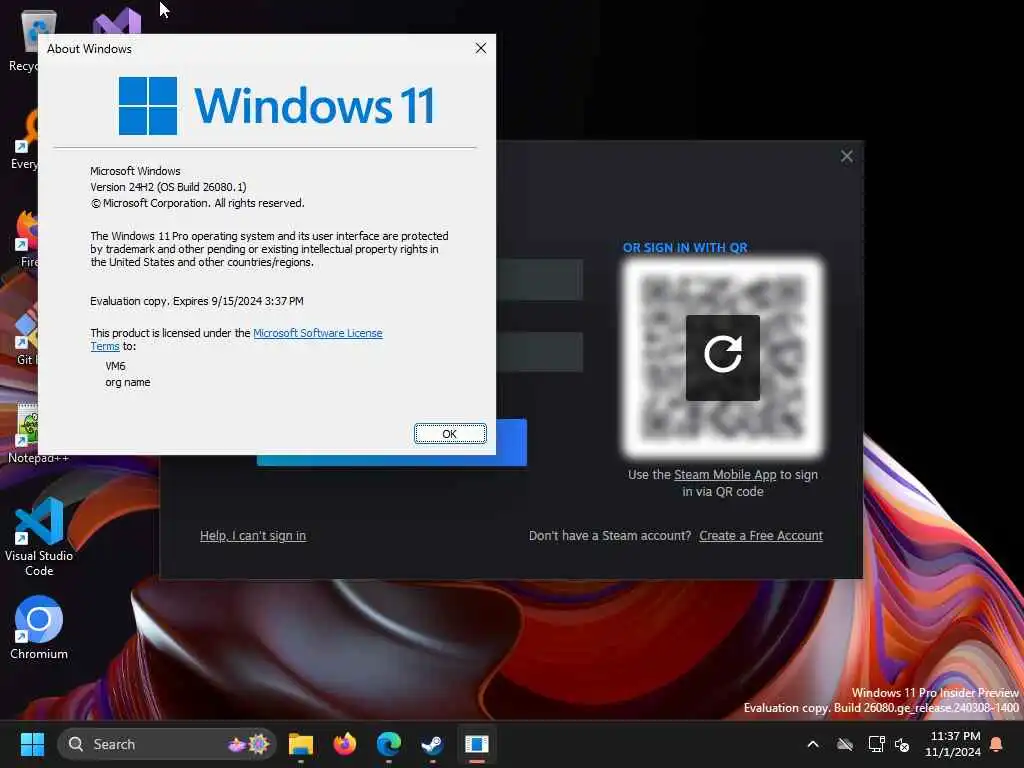
Task: Select the Git desktop shortcut
Action: coord(25,337)
